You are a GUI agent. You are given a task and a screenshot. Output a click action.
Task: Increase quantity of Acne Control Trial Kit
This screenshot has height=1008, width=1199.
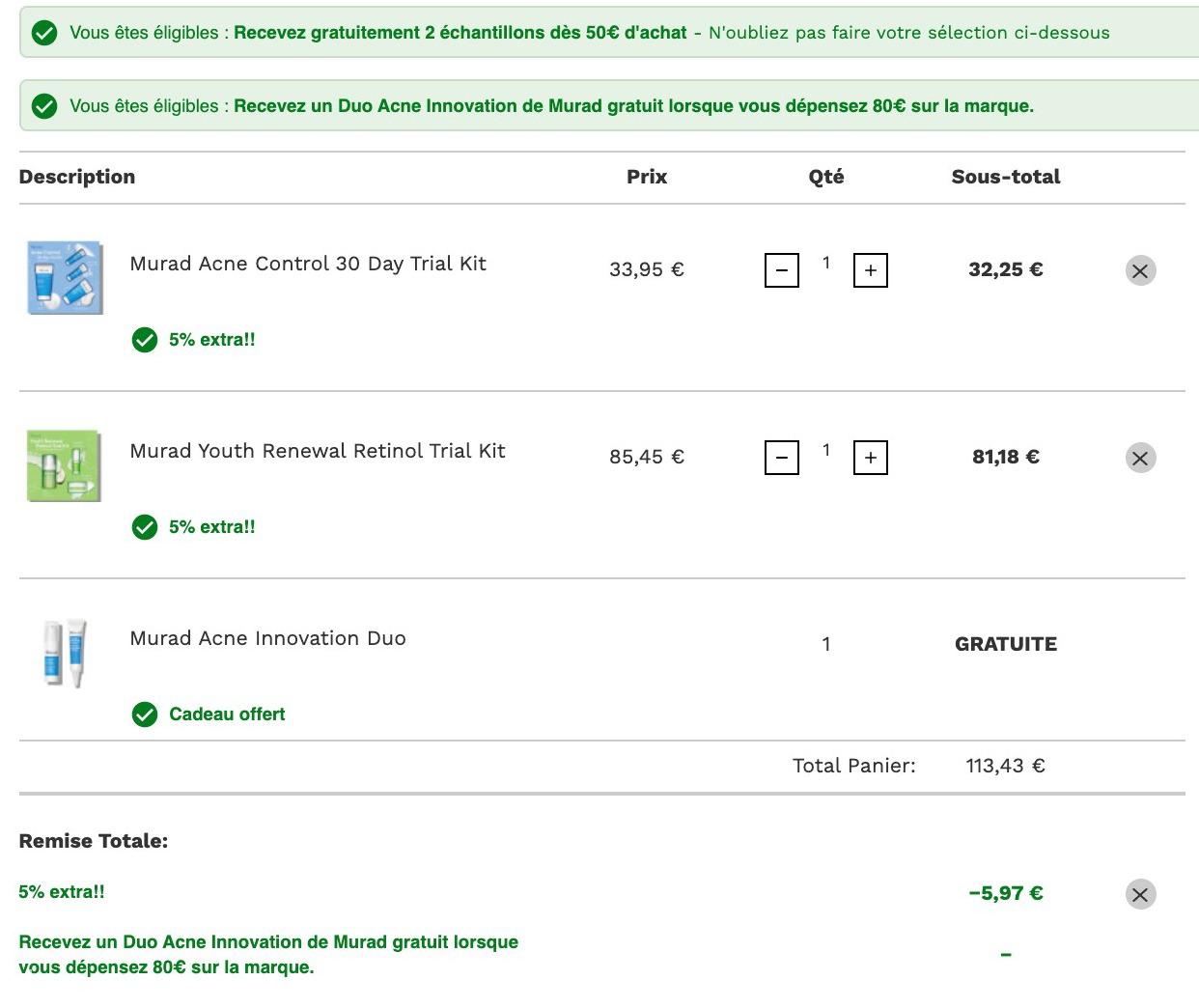coord(871,270)
